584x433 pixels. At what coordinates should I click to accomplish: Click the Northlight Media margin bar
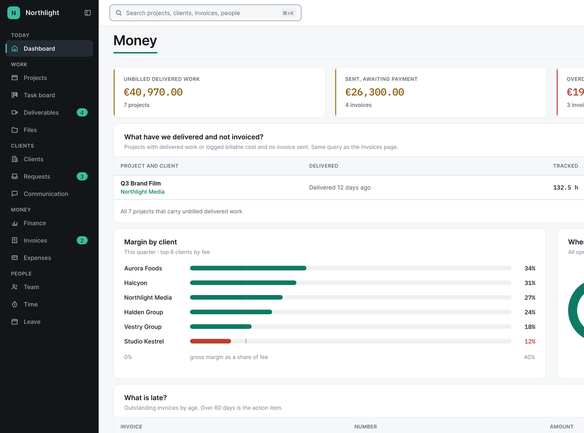(x=236, y=297)
